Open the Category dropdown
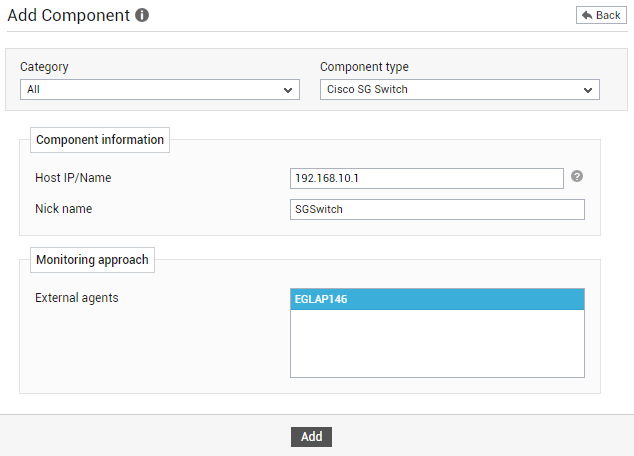The width and height of the screenshot is (634, 456). [x=160, y=89]
